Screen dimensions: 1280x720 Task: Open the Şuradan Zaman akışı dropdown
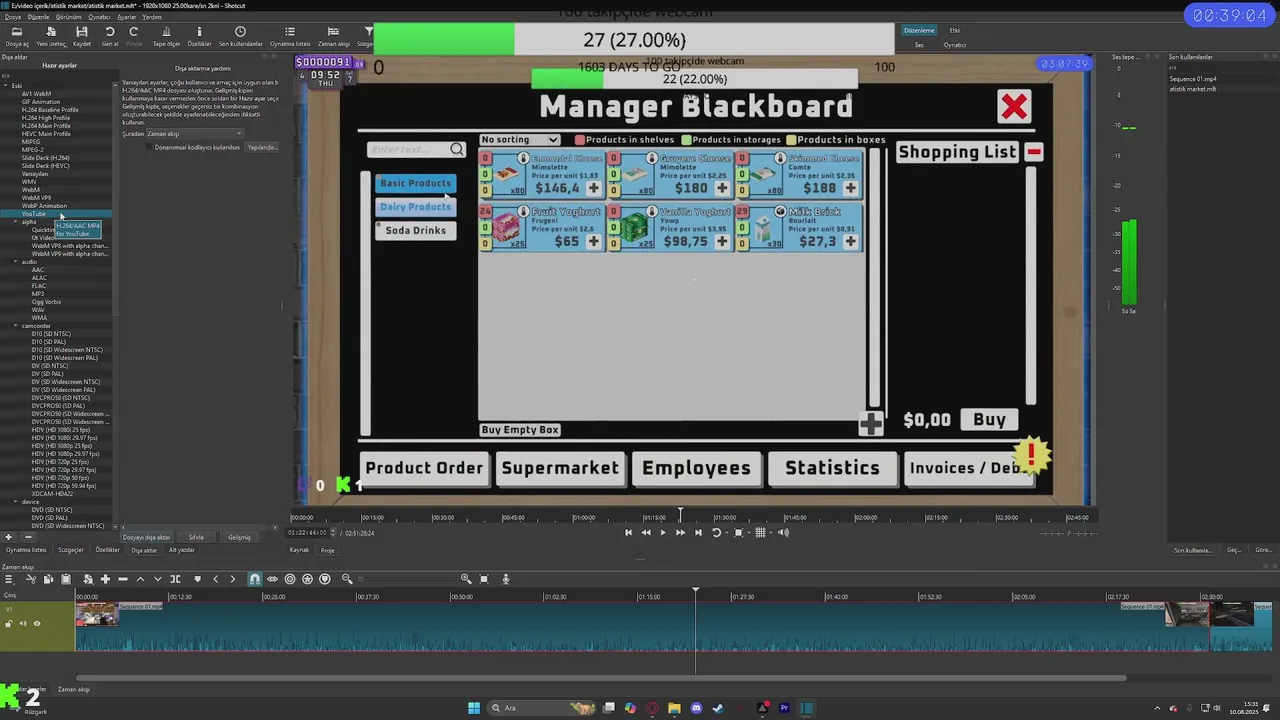(194, 134)
